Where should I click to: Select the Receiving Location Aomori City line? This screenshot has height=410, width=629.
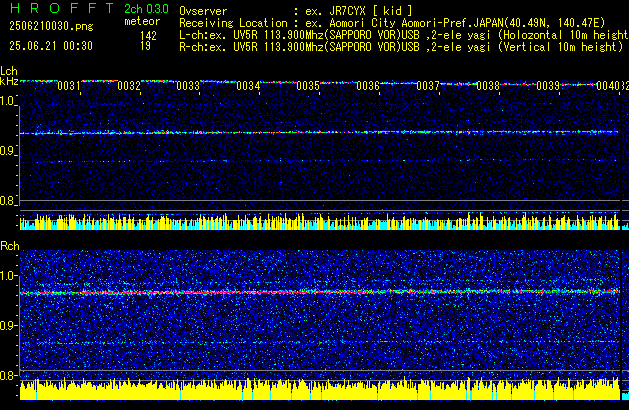tap(392, 23)
